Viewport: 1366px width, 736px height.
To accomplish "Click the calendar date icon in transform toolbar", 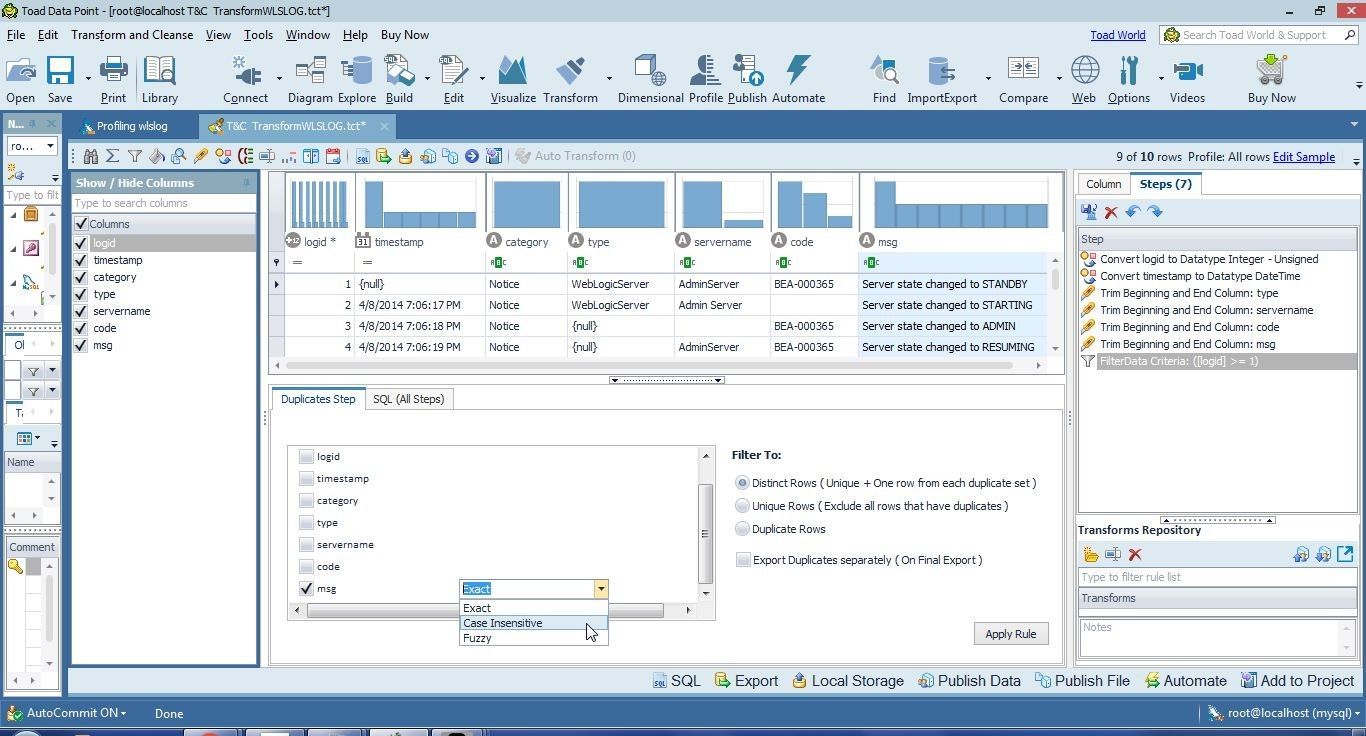I will [333, 156].
